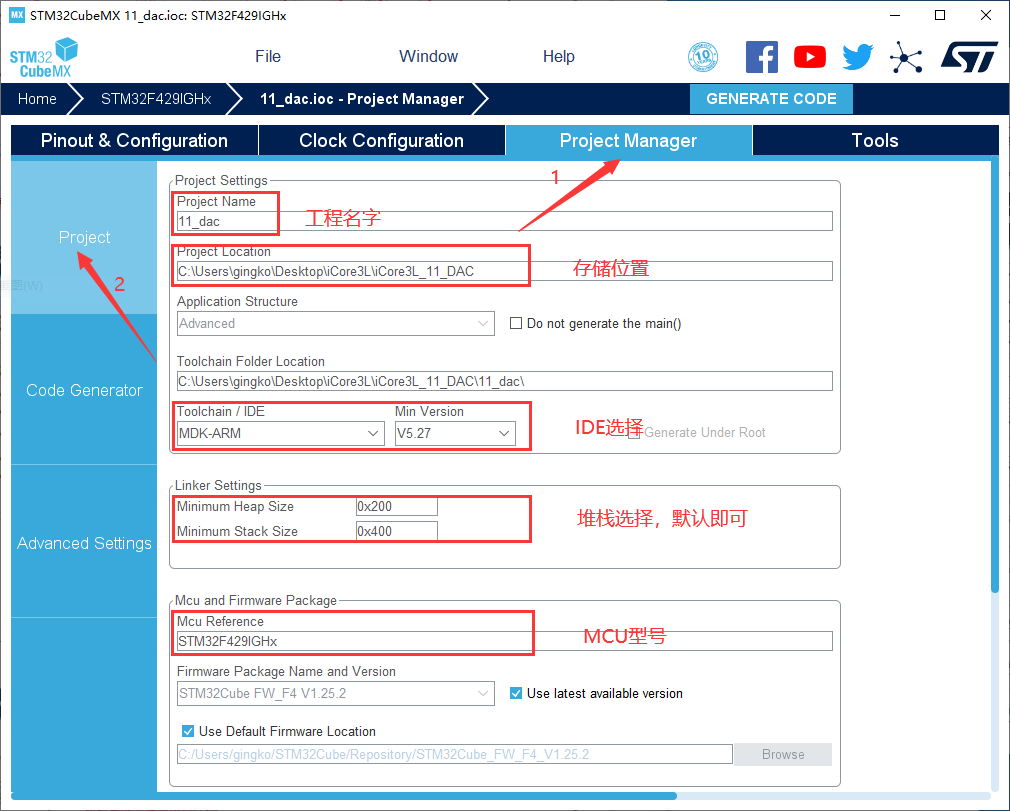Enable 'Do not generate the main()' checkbox
Image resolution: width=1010 pixels, height=811 pixels.
[x=516, y=323]
